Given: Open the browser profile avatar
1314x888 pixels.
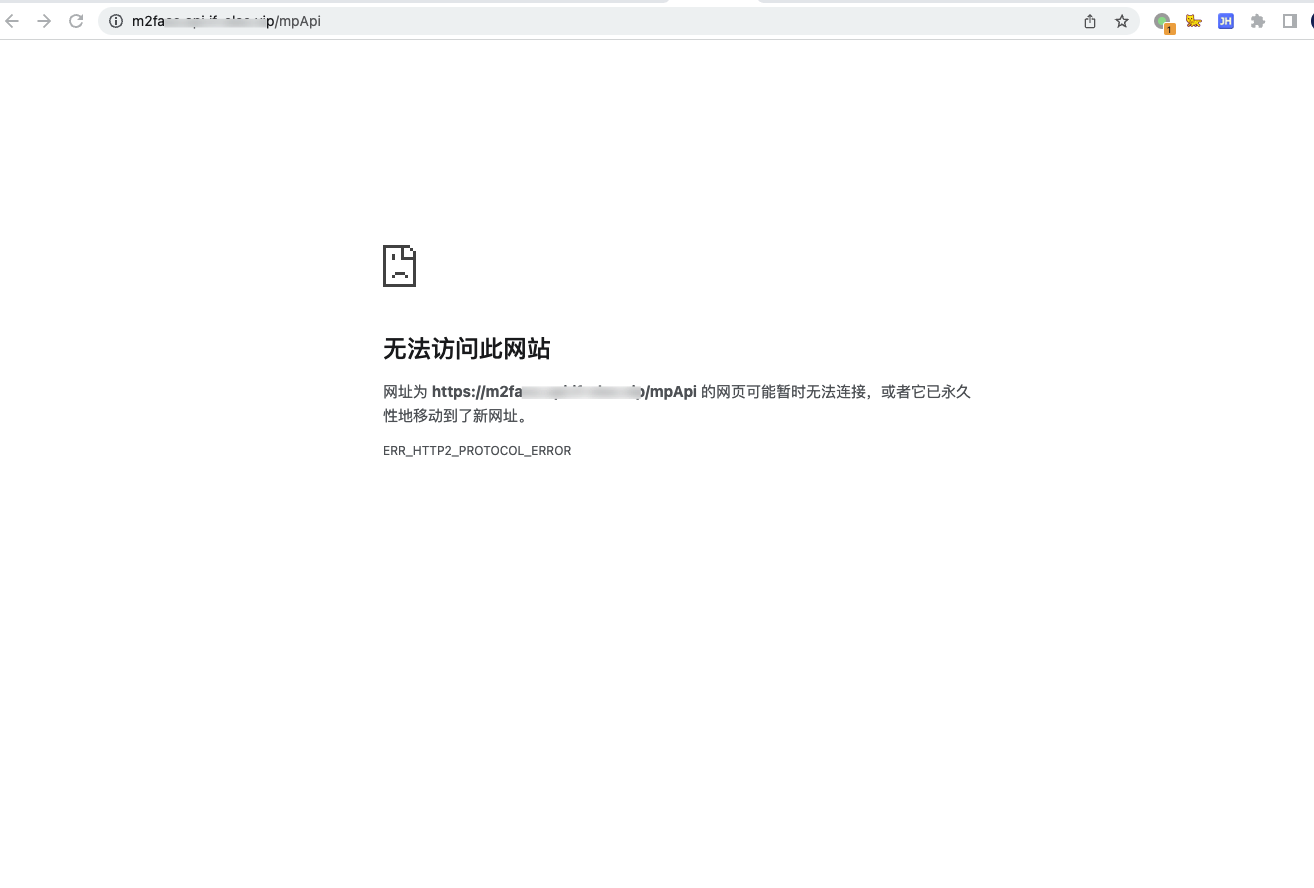Looking at the screenshot, I should (1311, 21).
